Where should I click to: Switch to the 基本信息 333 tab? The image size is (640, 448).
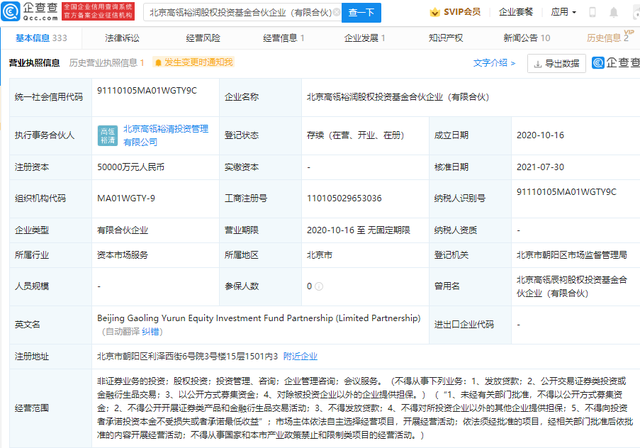pyautogui.click(x=41, y=38)
